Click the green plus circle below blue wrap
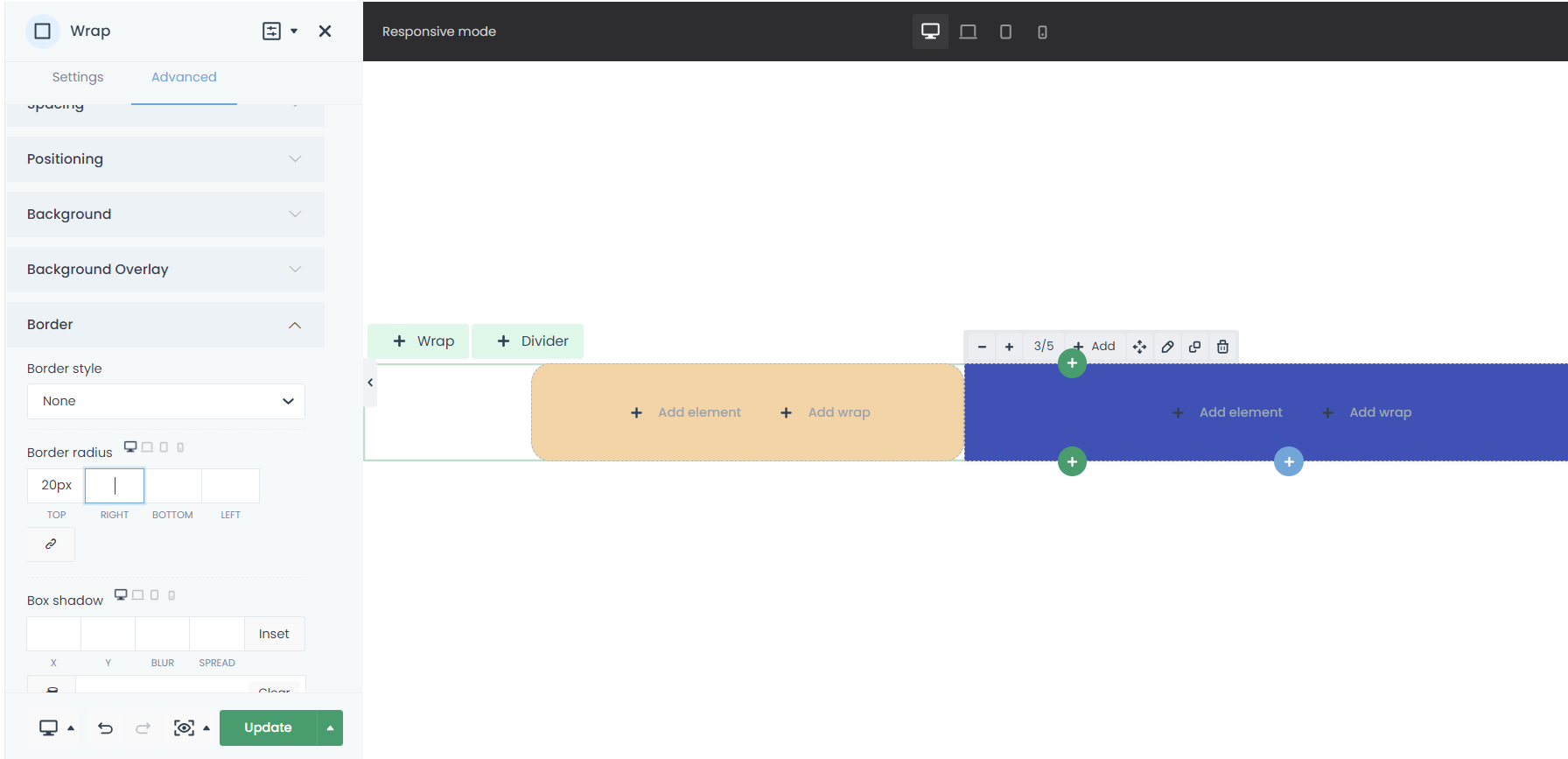This screenshot has width=1568, height=759. pyautogui.click(x=1072, y=461)
